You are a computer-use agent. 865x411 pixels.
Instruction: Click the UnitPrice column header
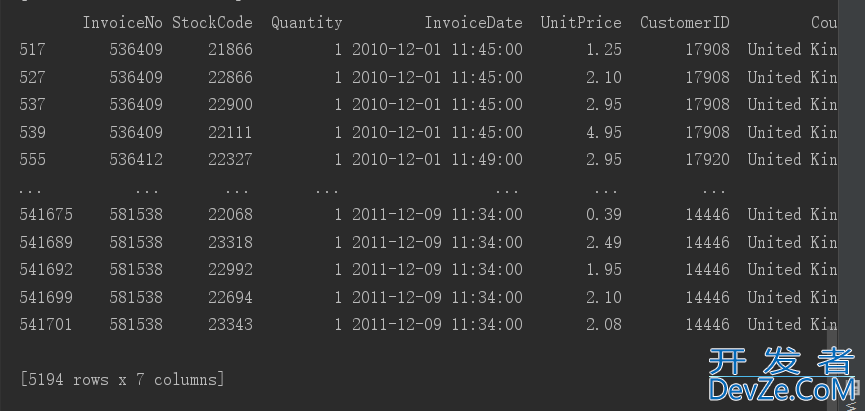coord(581,22)
